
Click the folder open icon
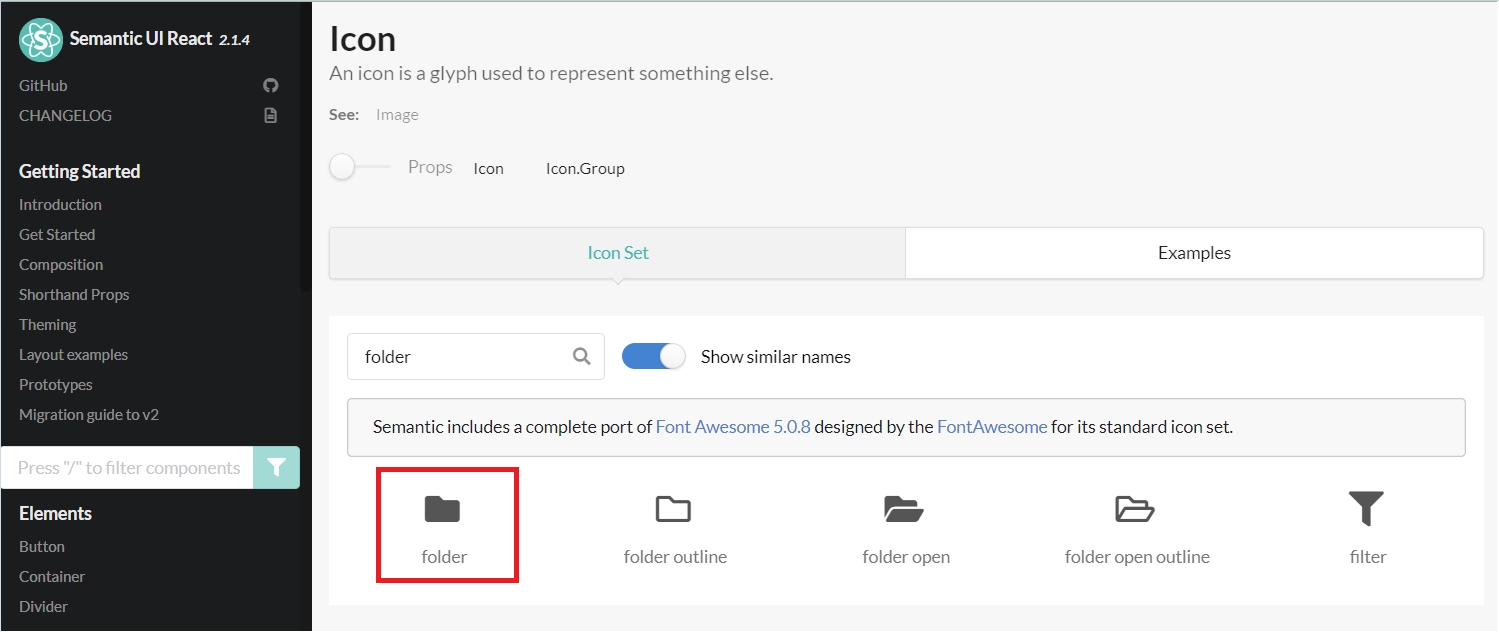[x=904, y=510]
